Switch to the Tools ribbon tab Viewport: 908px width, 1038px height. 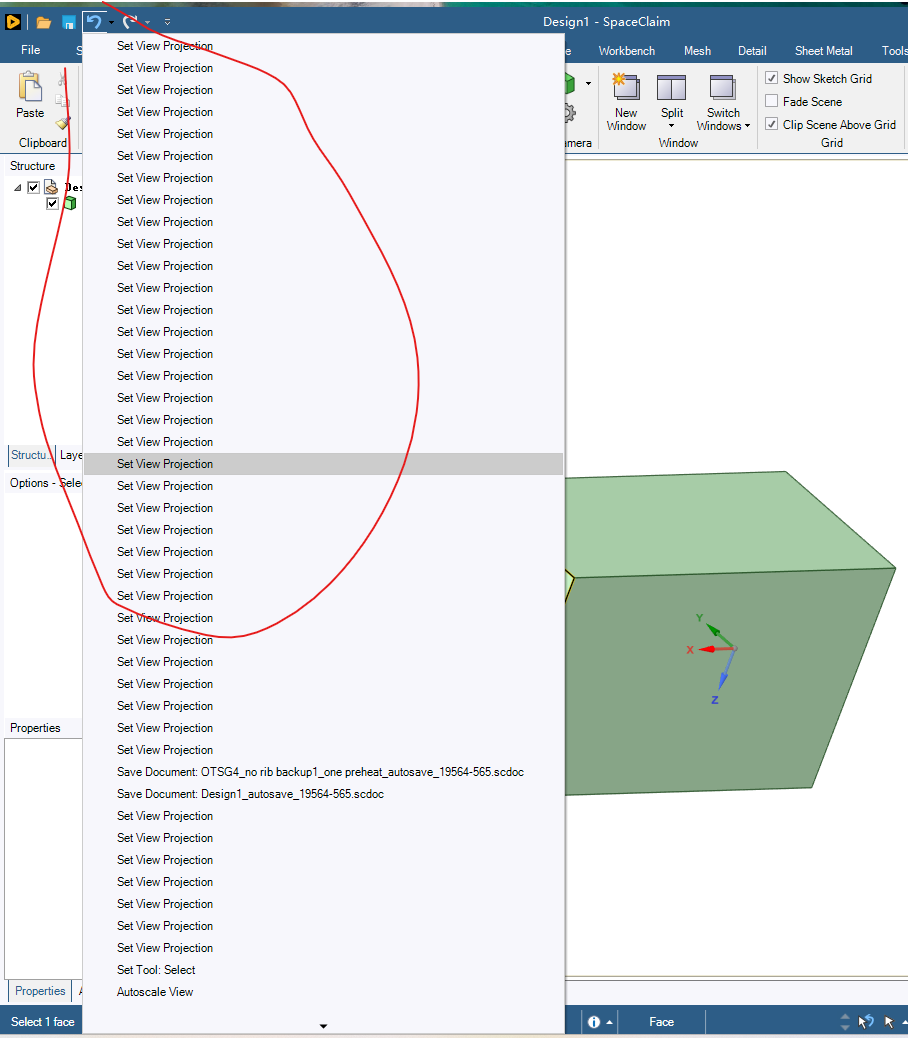tap(894, 51)
